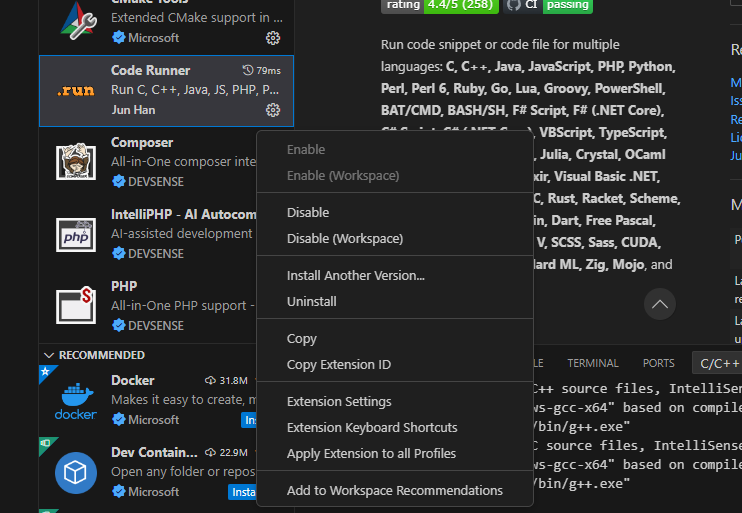
Task: Switch to the TERMINAL panel tab
Action: [592, 363]
